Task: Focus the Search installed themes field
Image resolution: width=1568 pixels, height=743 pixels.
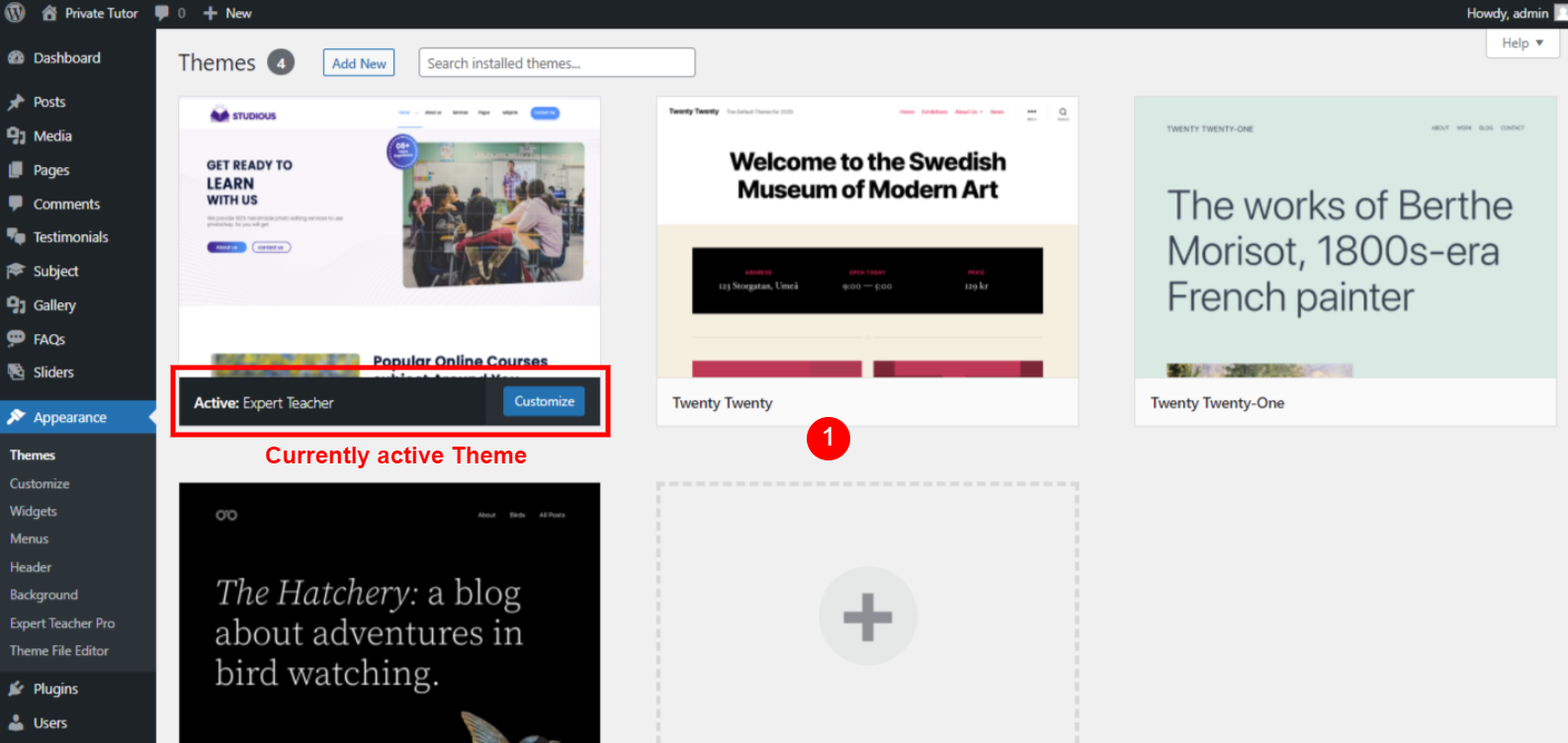Action: (x=557, y=62)
